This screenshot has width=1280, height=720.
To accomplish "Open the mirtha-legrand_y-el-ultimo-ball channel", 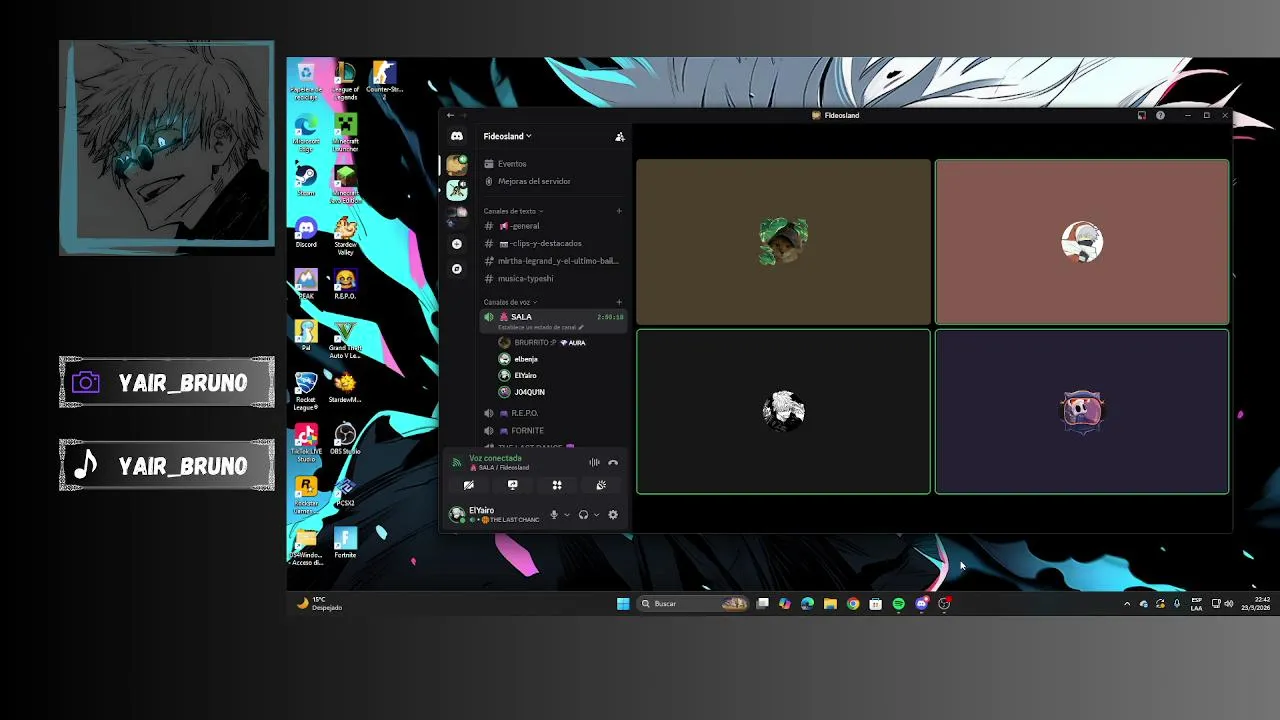I will [x=552, y=261].
